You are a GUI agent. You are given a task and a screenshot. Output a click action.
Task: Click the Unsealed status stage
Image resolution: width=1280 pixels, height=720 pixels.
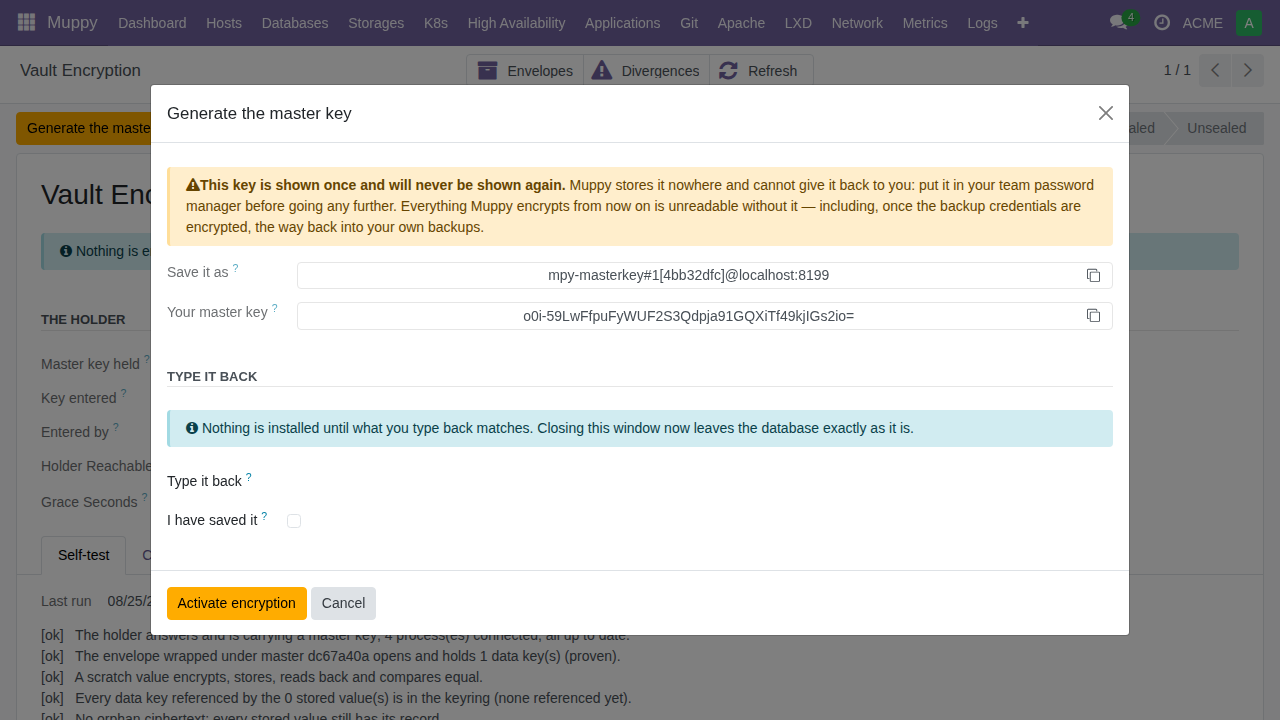point(1216,128)
